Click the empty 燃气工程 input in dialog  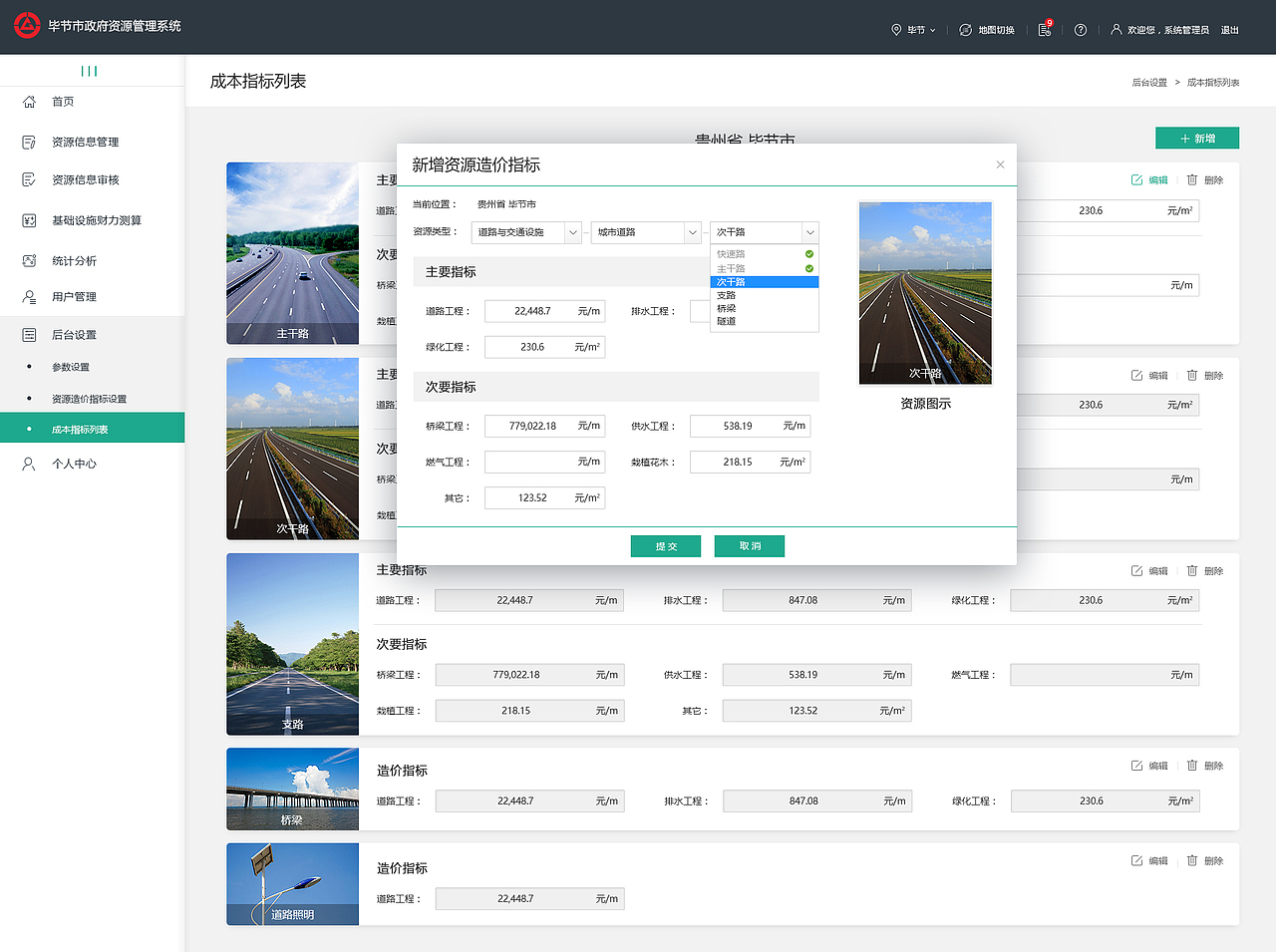point(544,462)
